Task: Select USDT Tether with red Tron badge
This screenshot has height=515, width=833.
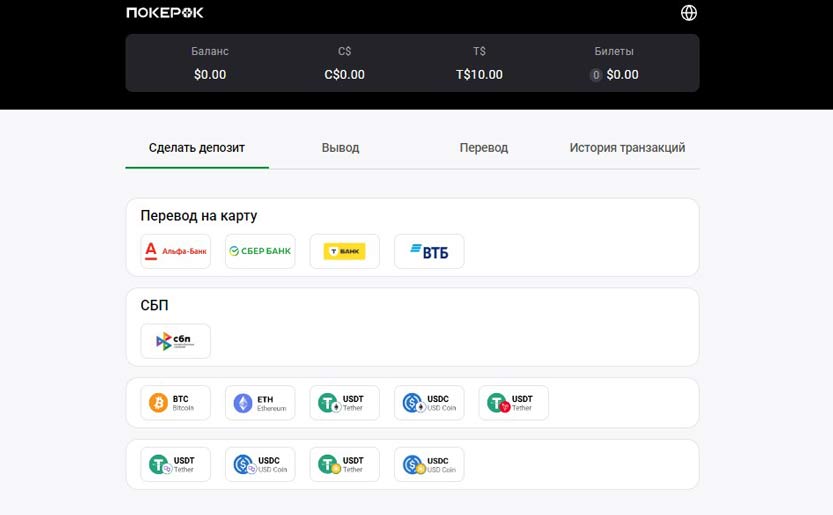Action: [513, 403]
